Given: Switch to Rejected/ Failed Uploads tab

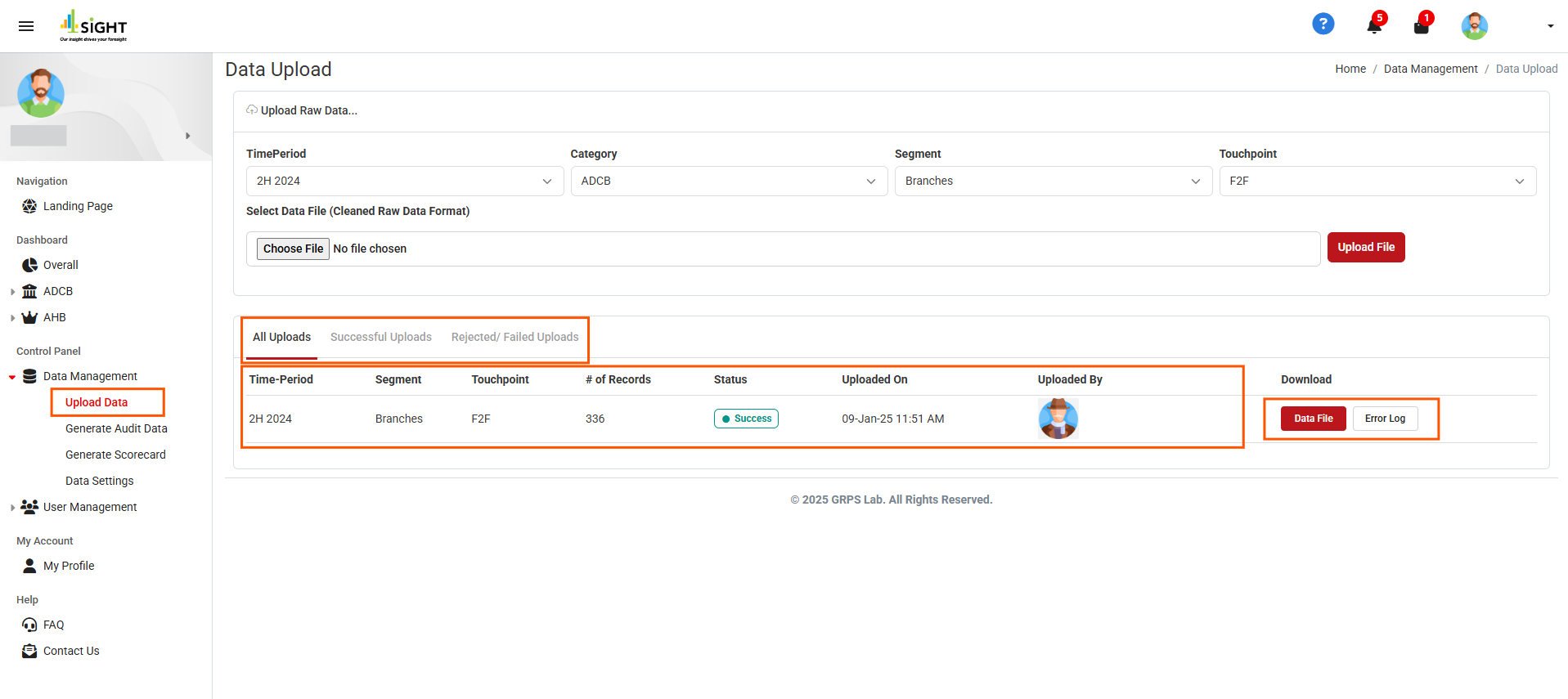Looking at the screenshot, I should tap(514, 337).
